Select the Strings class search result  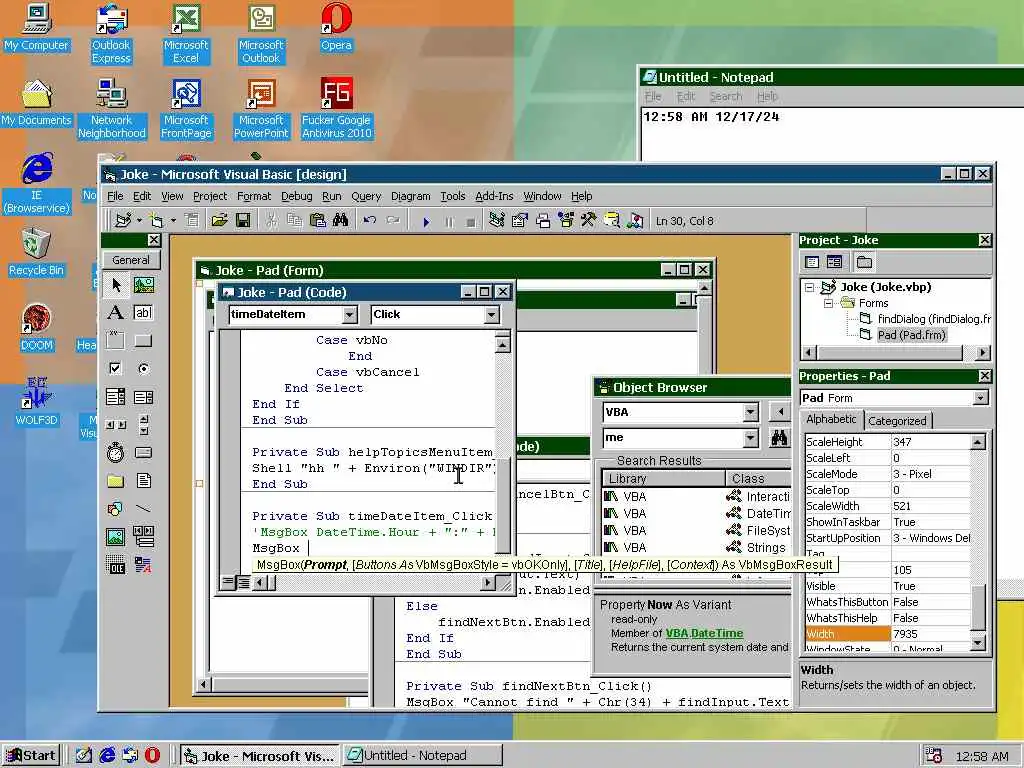pyautogui.click(x=766, y=548)
